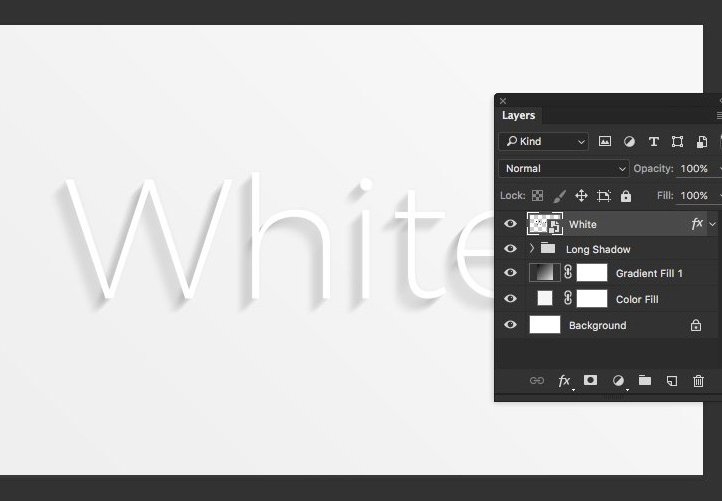The image size is (722, 501).
Task: Add a layer mask from the bottom bar
Action: (x=591, y=380)
